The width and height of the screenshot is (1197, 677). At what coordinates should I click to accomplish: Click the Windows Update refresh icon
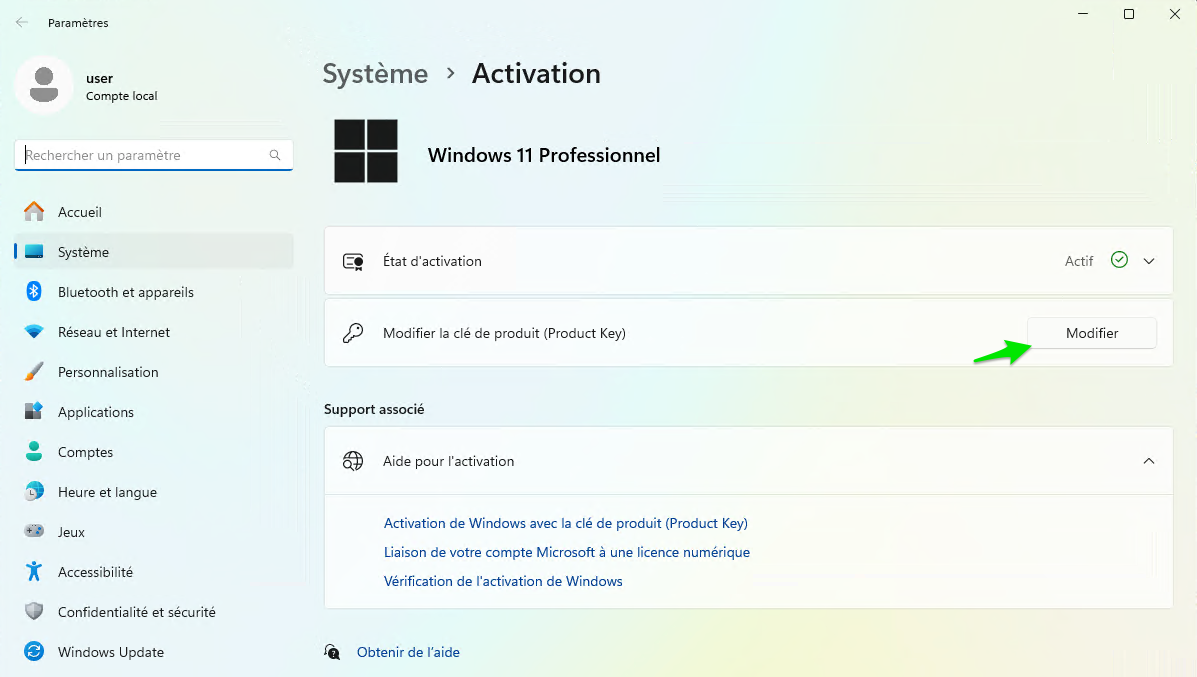coord(34,651)
